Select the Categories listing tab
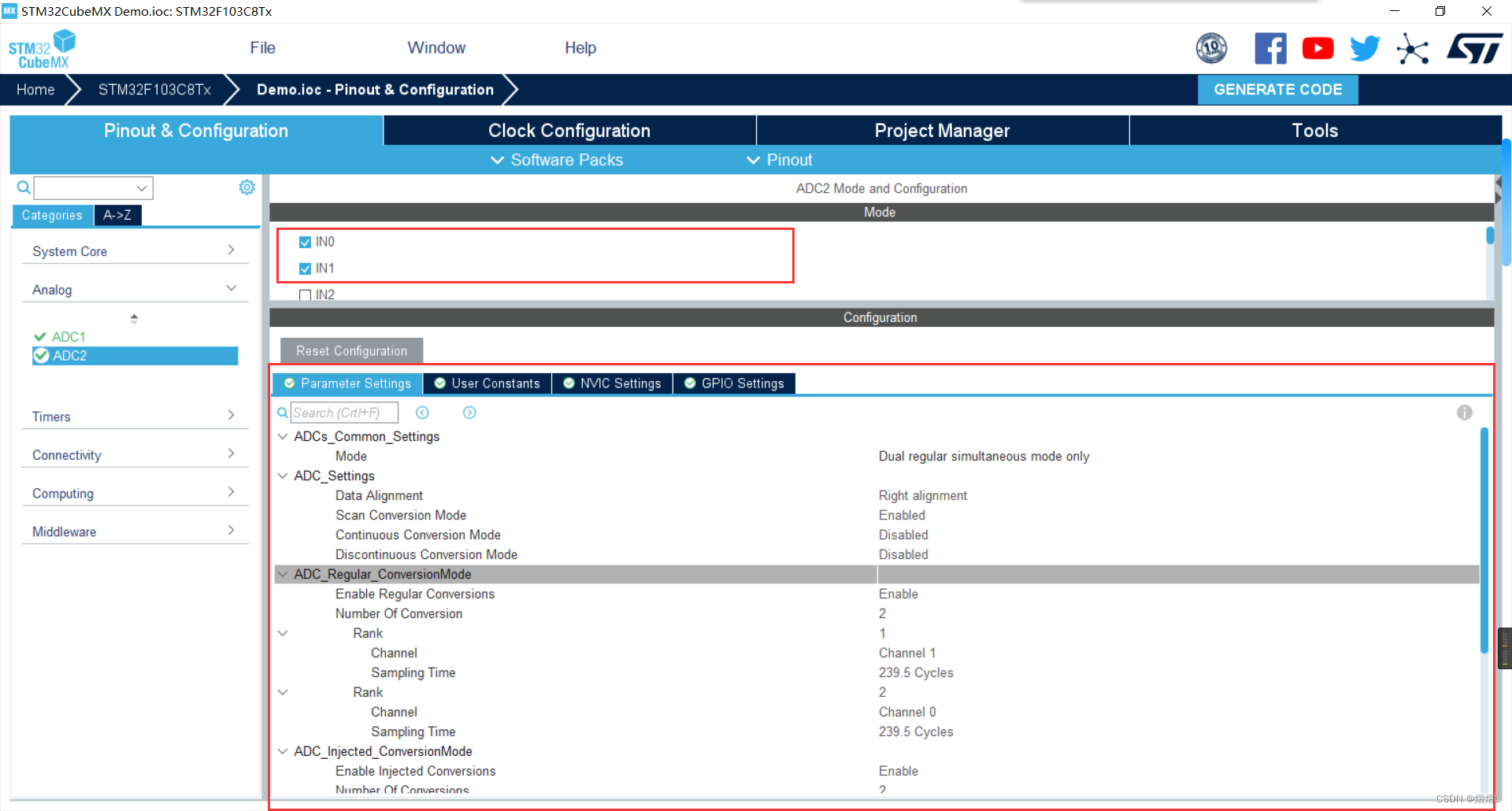Image resolution: width=1512 pixels, height=811 pixels. (52, 215)
